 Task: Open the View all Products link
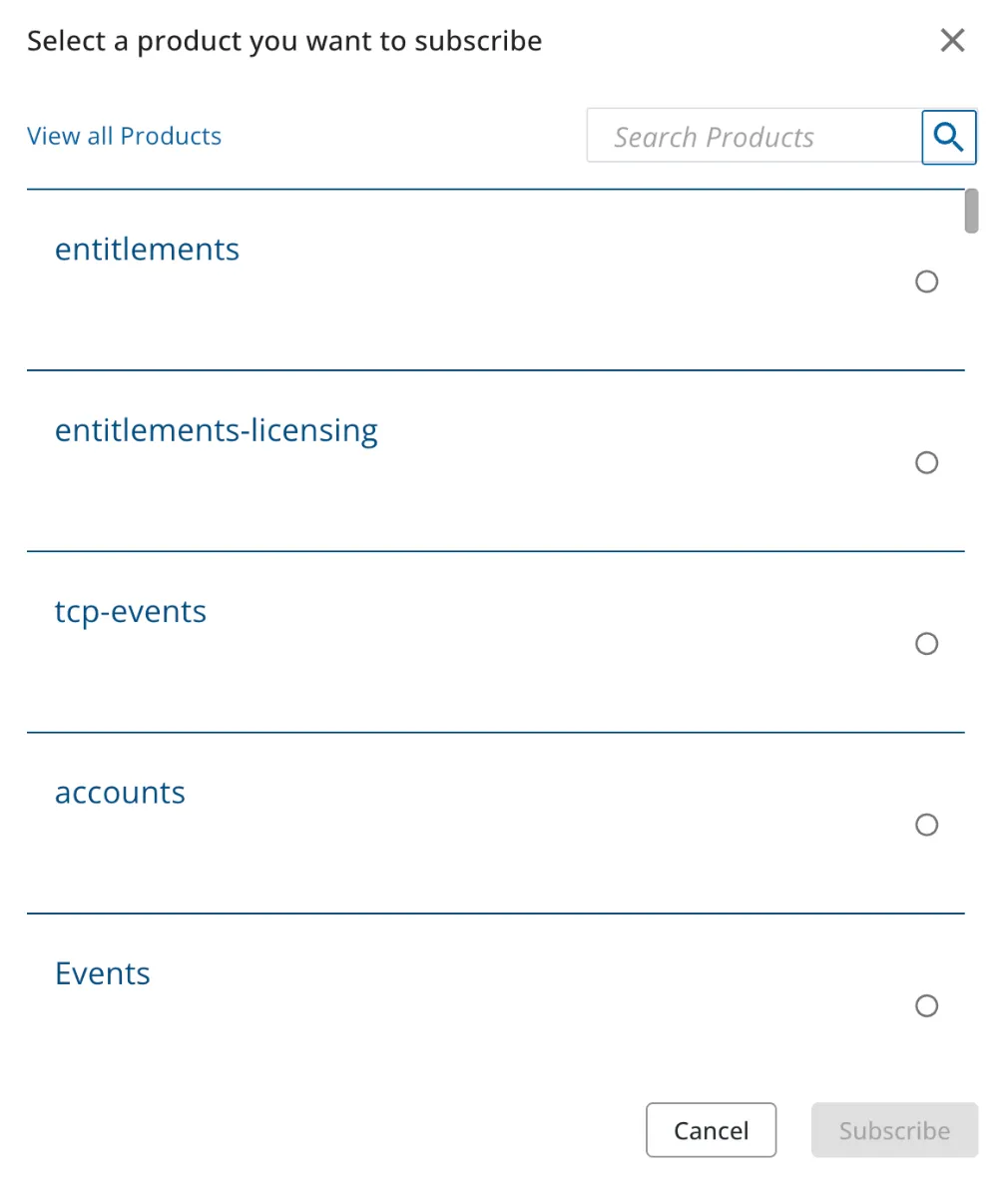125,136
